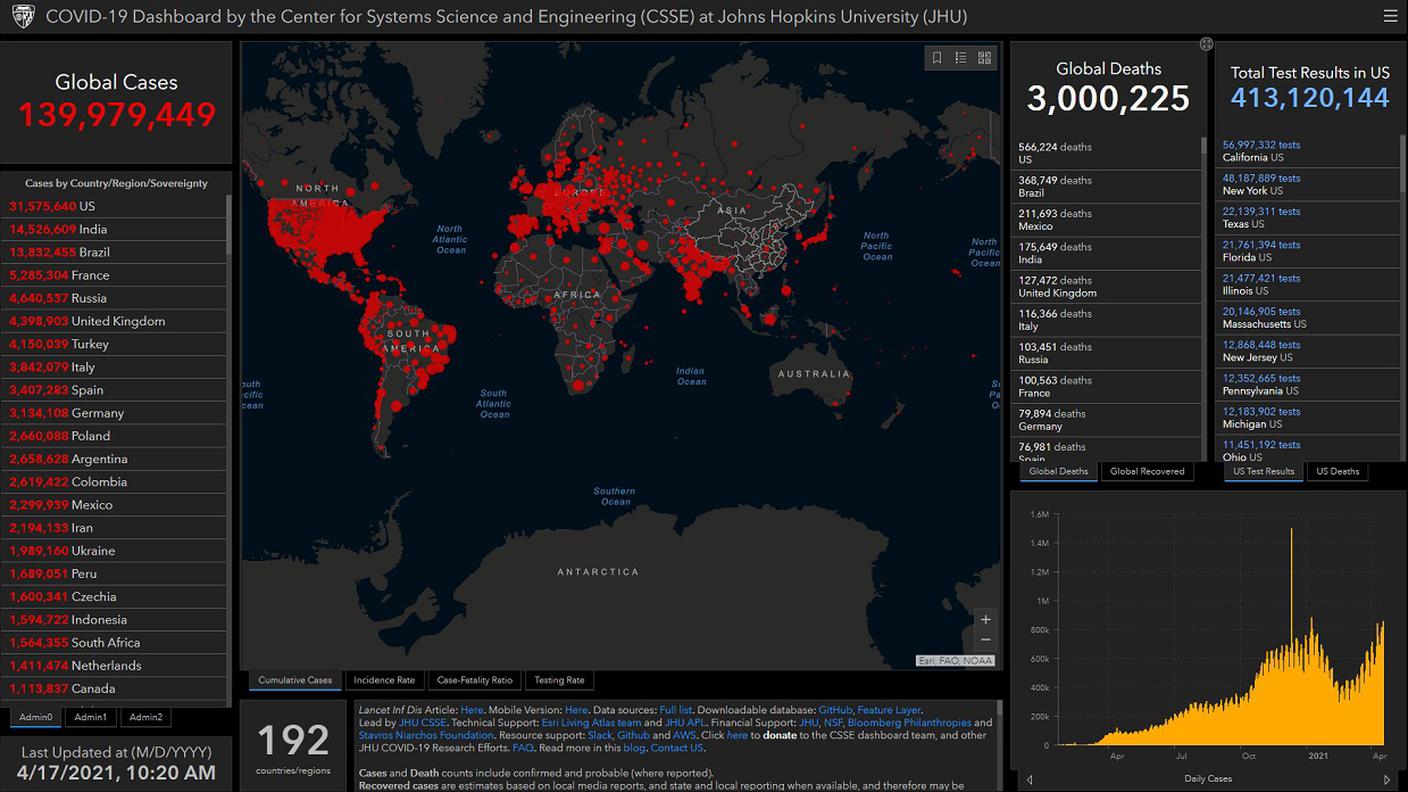
Task: Switch to US Deaths tab
Action: pyautogui.click(x=1338, y=471)
